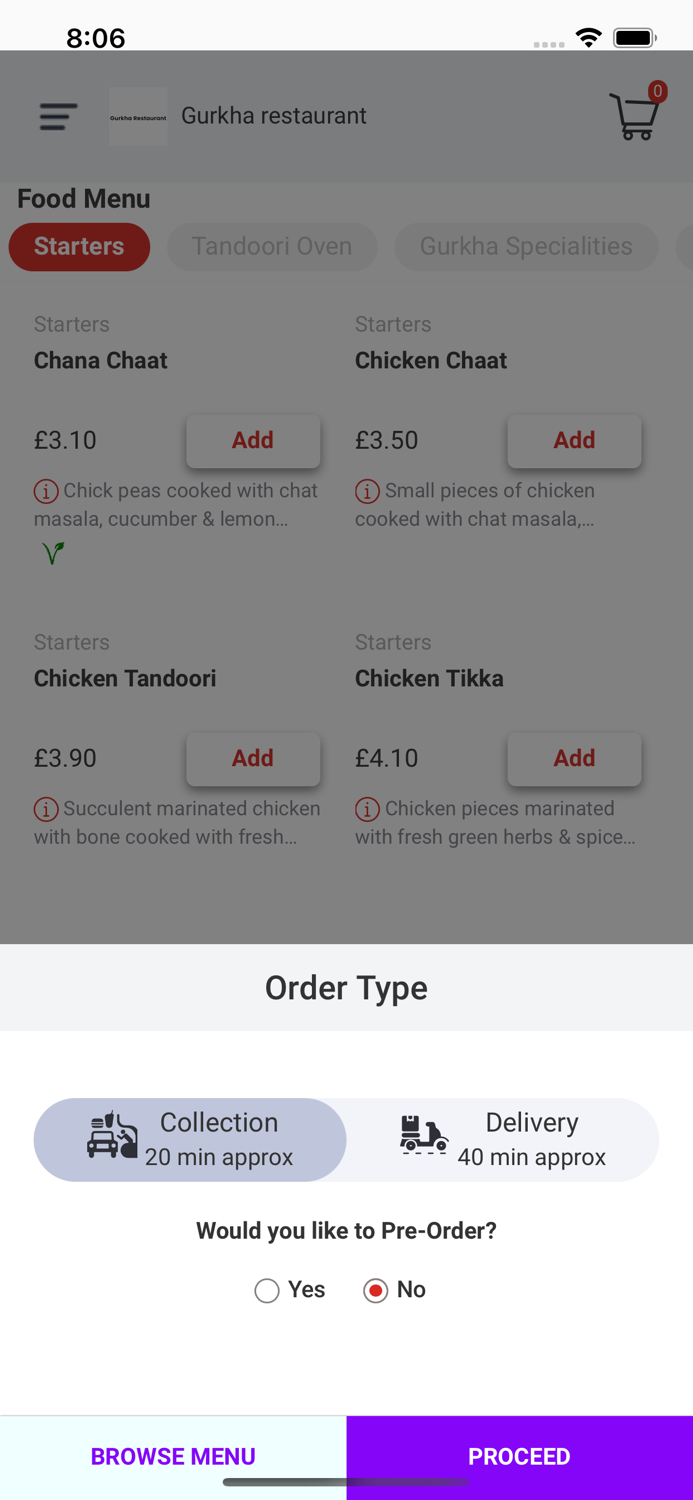Add Chicken Tikka to the order
Viewport: 693px width, 1500px height.
574,758
